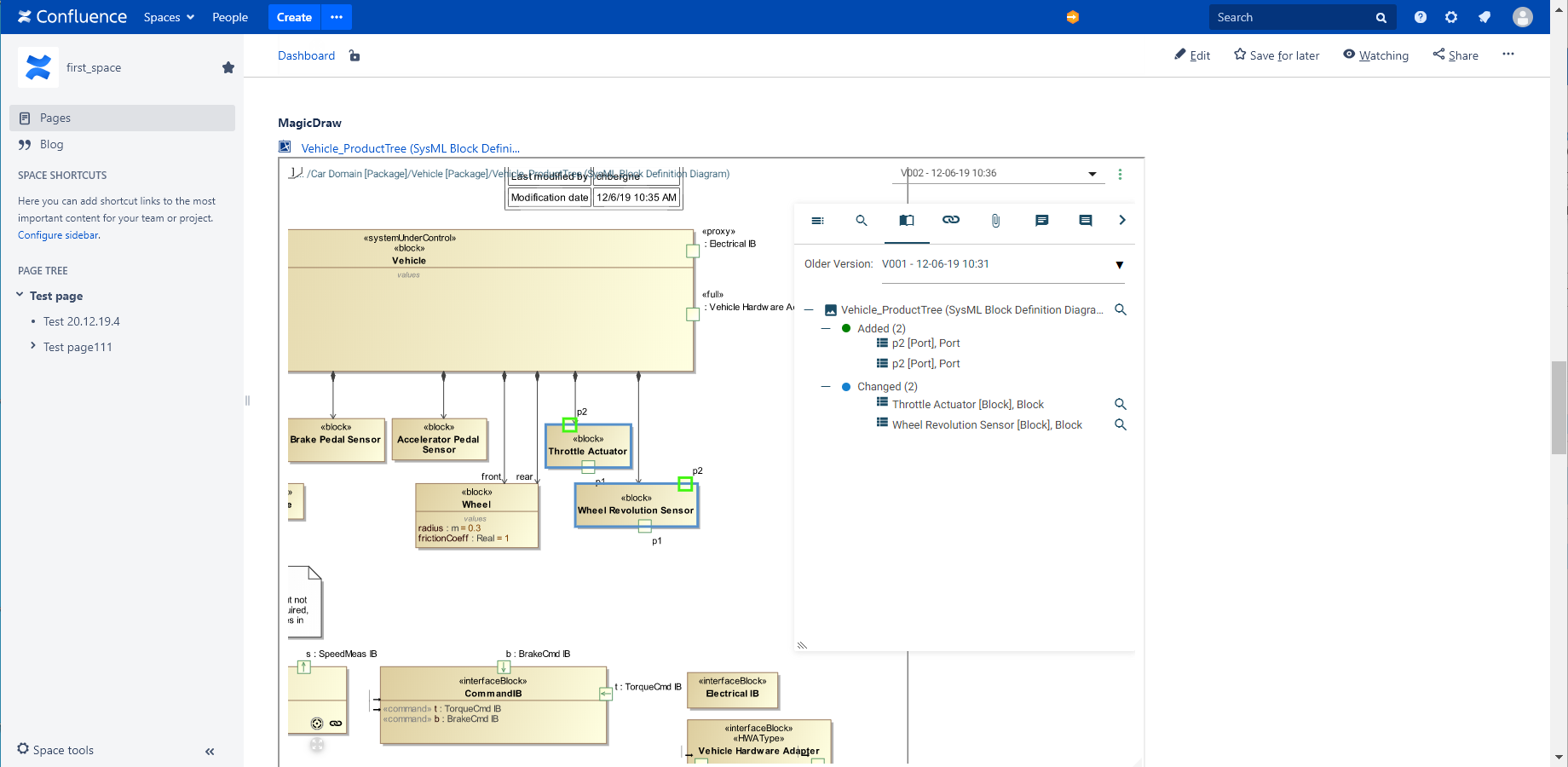The image size is (1568, 767).
Task: Click the link icon on the cut-off diagram block
Action: click(336, 724)
